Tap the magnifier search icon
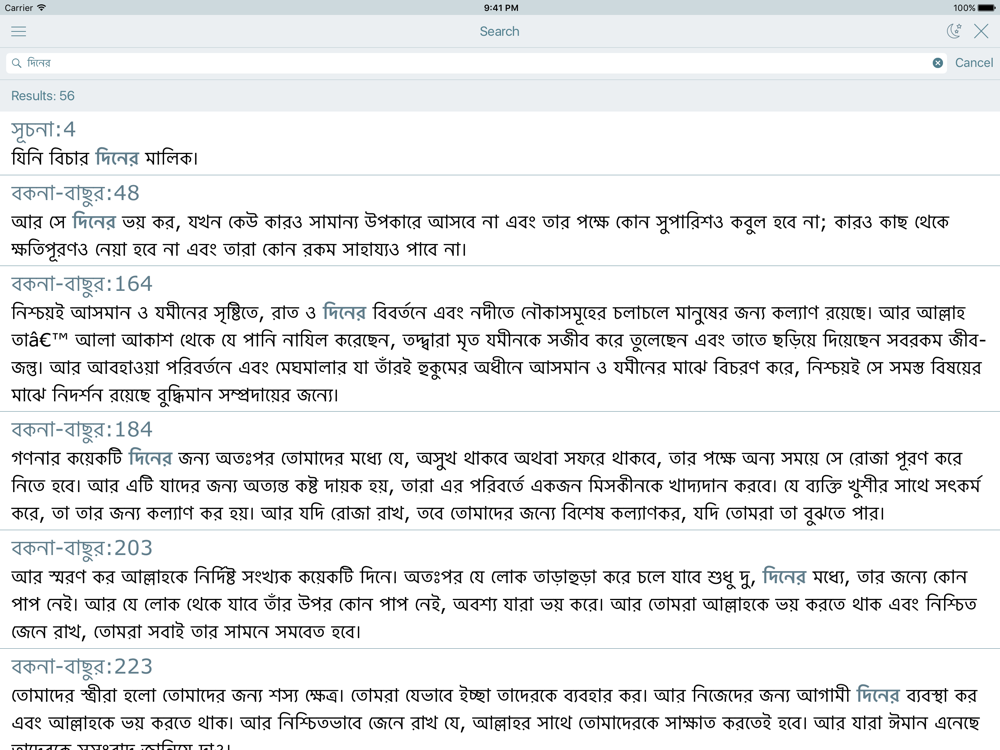 (17, 62)
